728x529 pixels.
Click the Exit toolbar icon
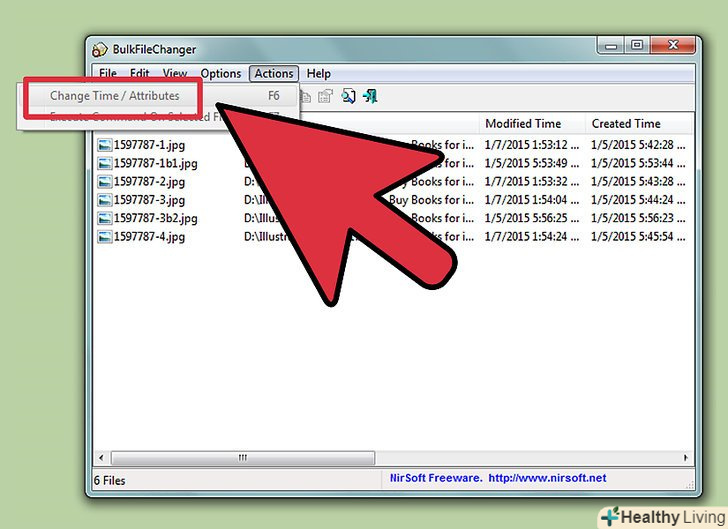370,96
